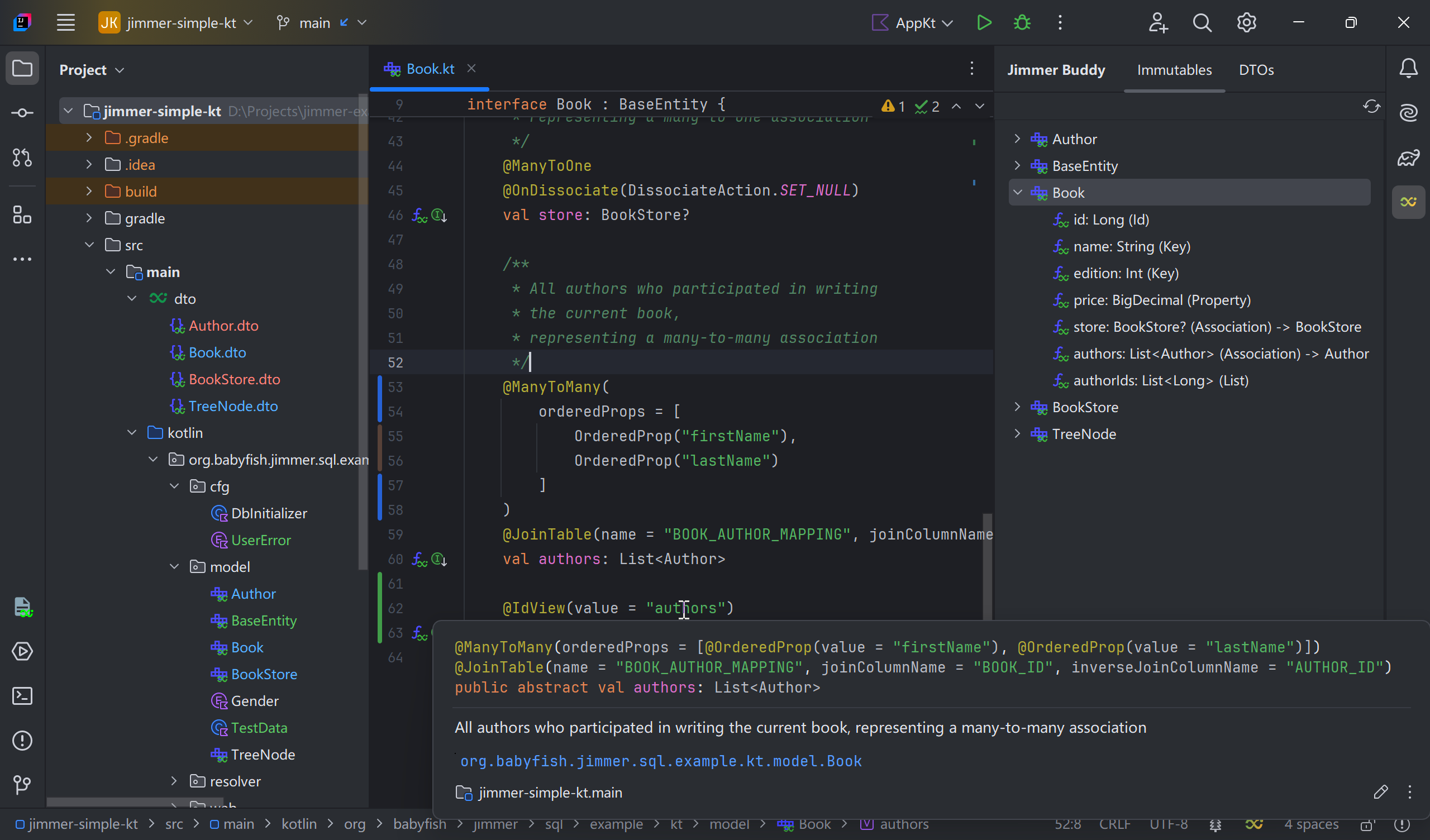Click the Search Everywhere magnifier icon
This screenshot has width=1430, height=840.
[x=1202, y=23]
